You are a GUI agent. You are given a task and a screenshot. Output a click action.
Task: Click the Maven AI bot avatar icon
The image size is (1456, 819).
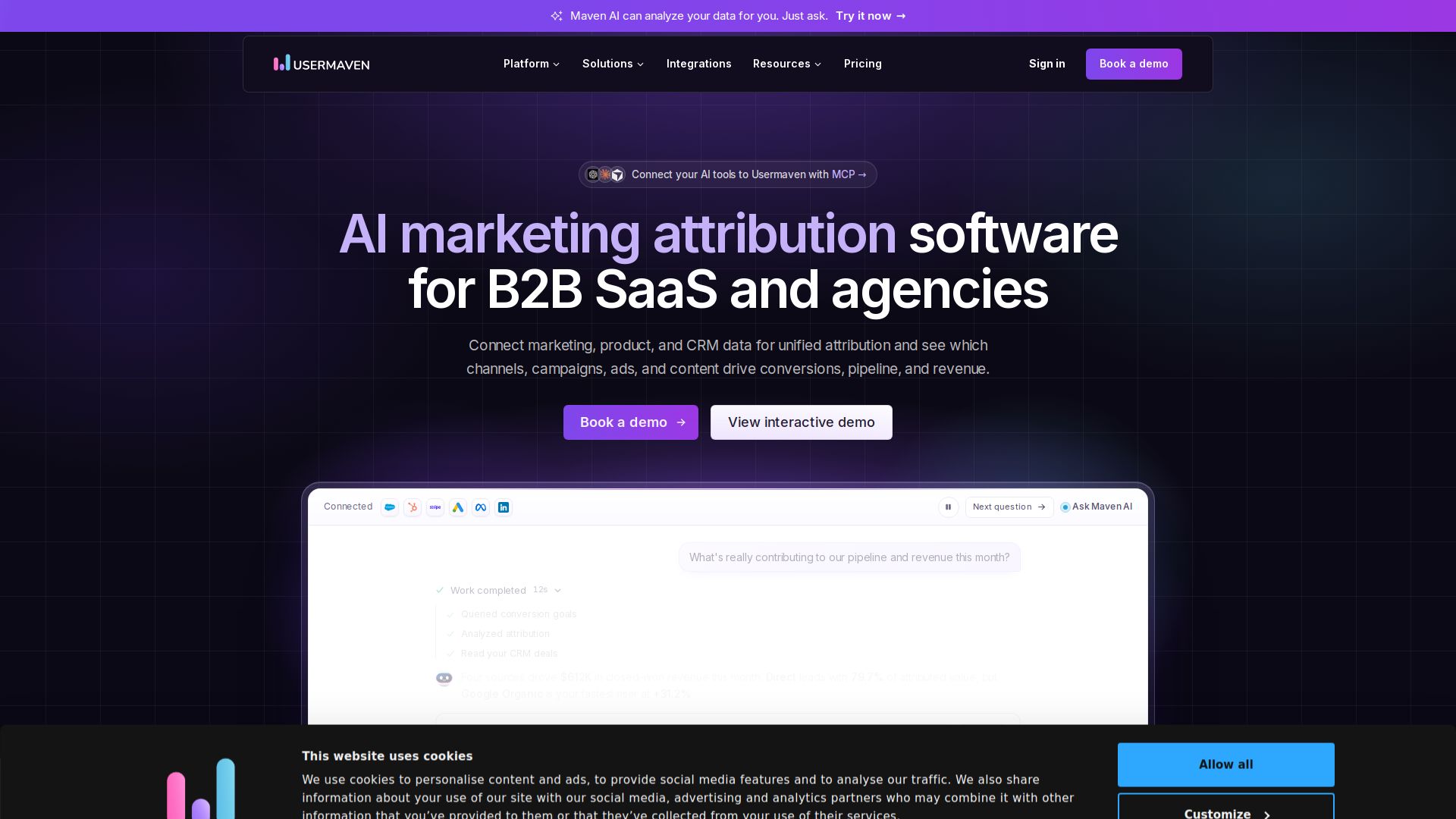coord(444,679)
